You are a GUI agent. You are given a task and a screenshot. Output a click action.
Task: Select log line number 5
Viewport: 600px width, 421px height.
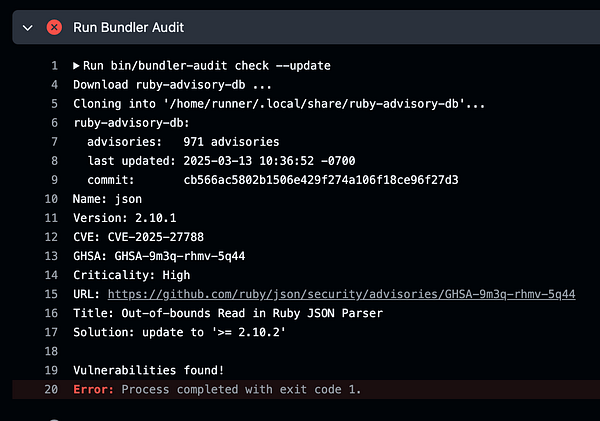coord(55,104)
